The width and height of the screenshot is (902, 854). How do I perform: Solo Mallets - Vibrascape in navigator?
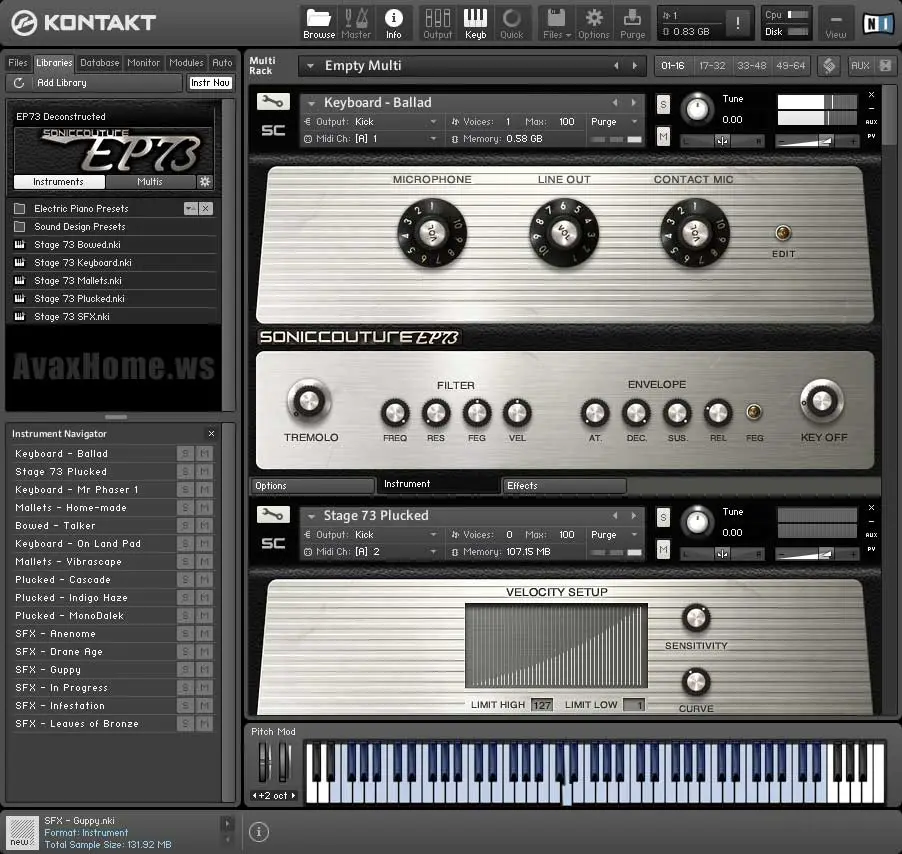[x=185, y=562]
